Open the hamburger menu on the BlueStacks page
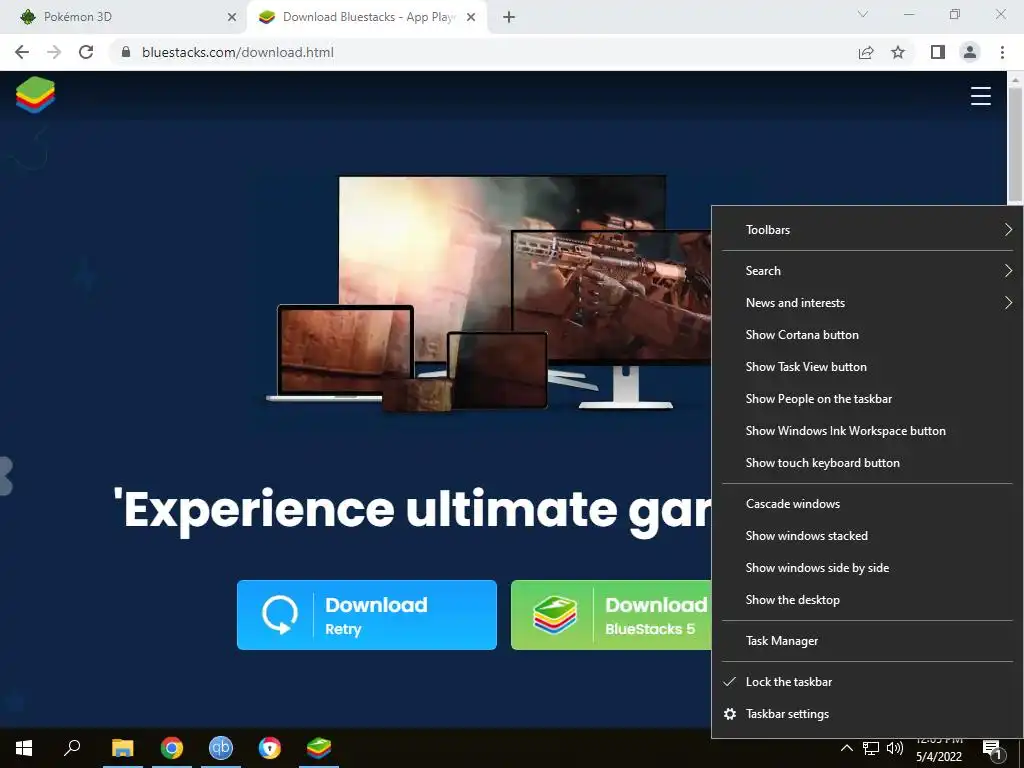 coord(980,96)
